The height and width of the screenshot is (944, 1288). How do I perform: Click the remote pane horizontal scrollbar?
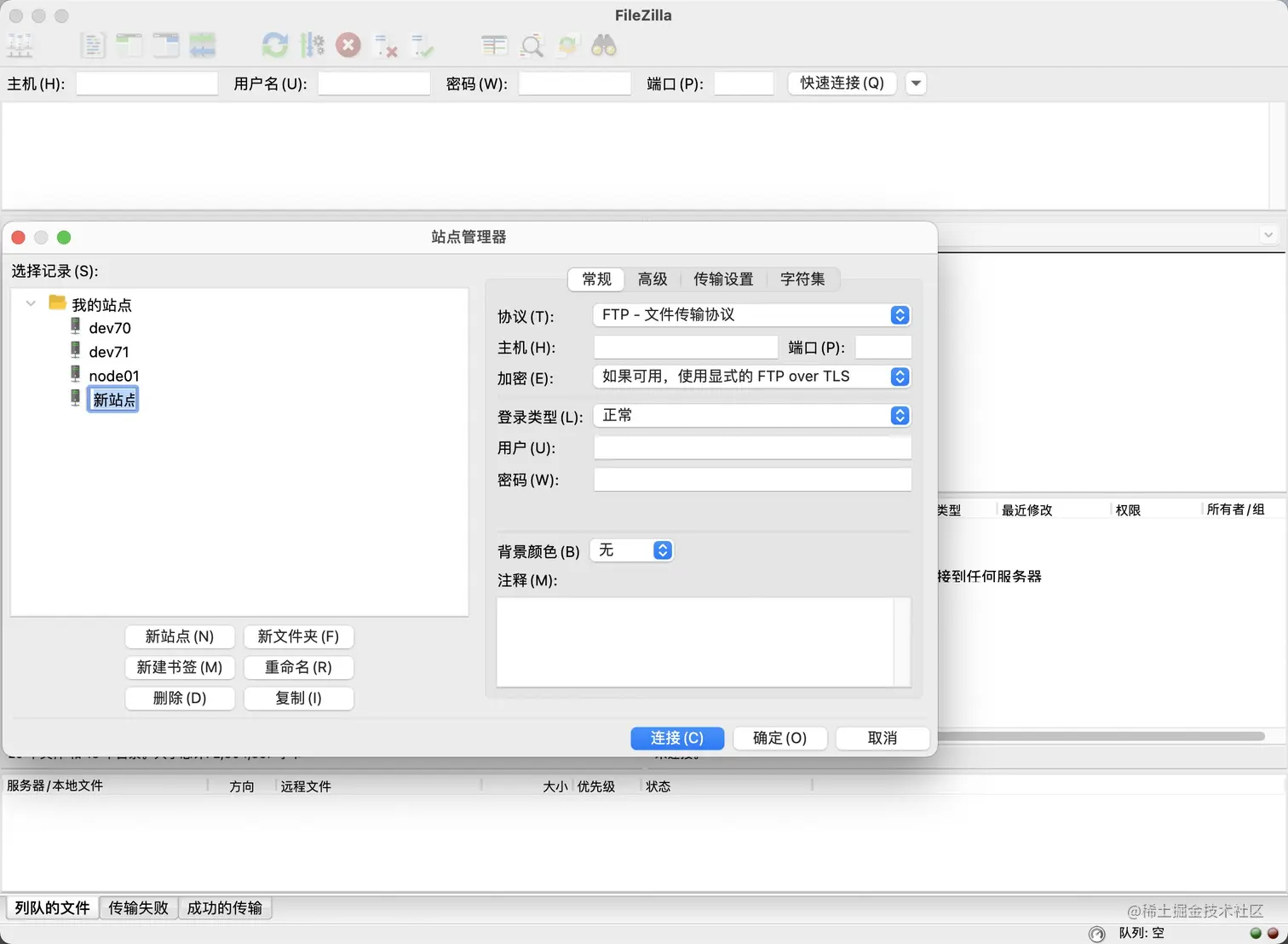(x=1101, y=736)
